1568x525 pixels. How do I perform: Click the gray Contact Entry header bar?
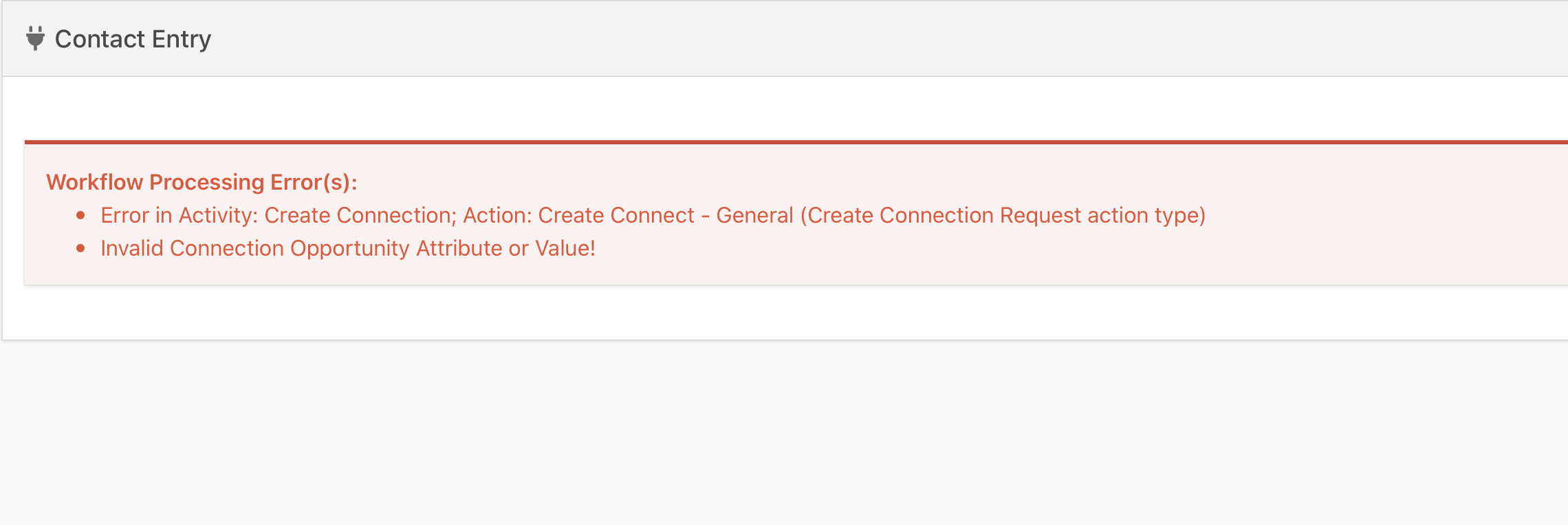[825, 39]
